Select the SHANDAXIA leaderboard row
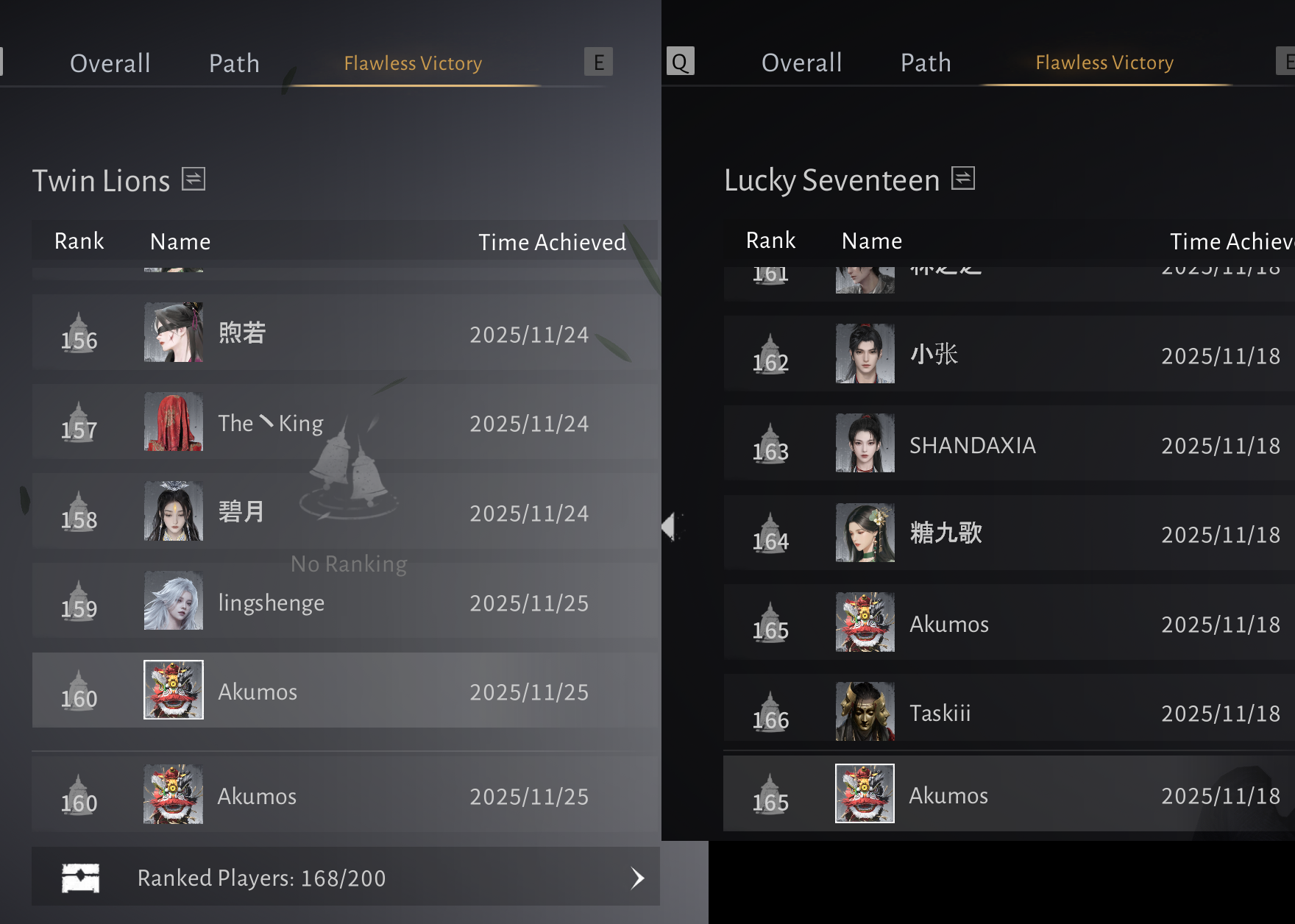 click(1009, 444)
